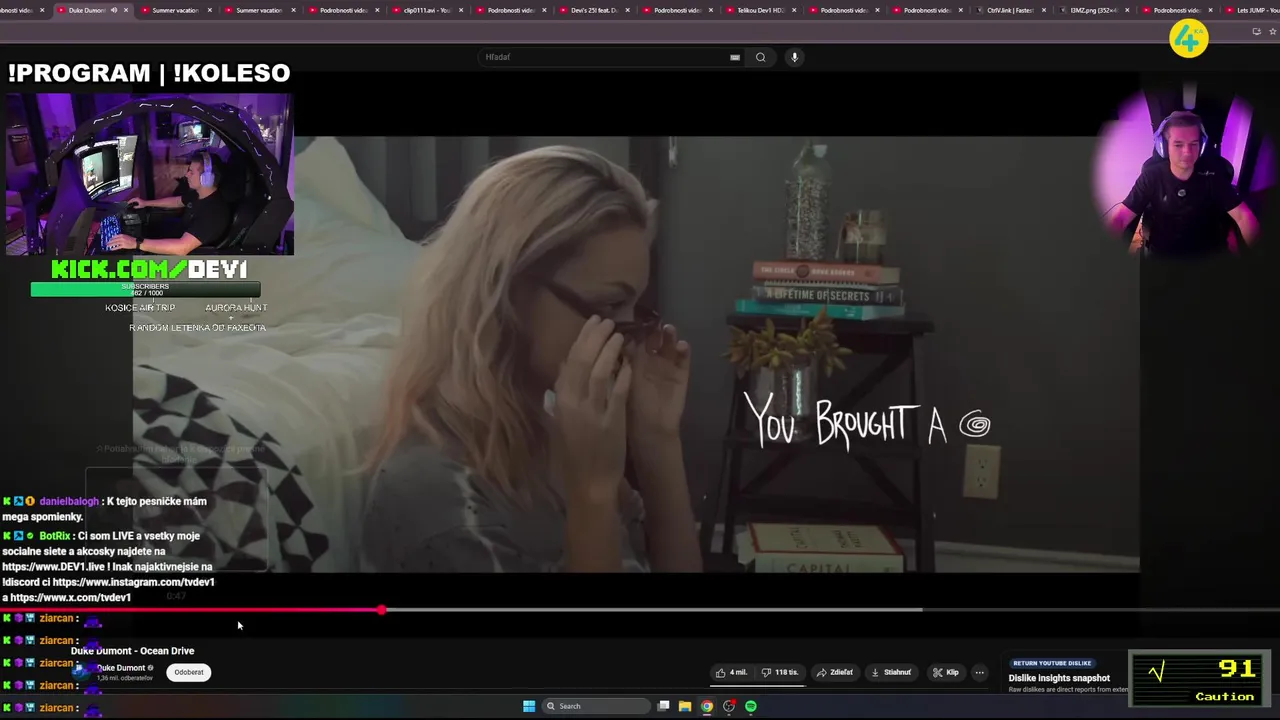
Task: Click the red playhead on the progress bar
Action: click(381, 610)
